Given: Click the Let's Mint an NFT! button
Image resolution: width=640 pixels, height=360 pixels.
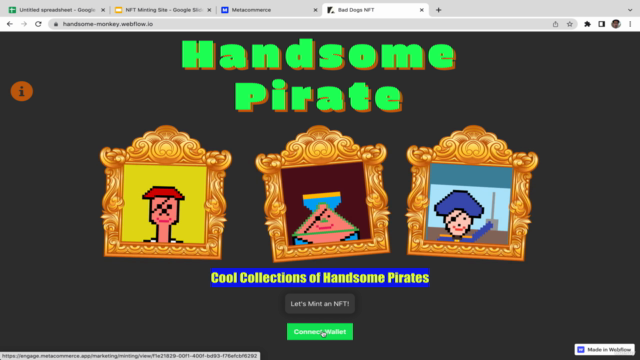Looking at the screenshot, I should [x=320, y=304].
